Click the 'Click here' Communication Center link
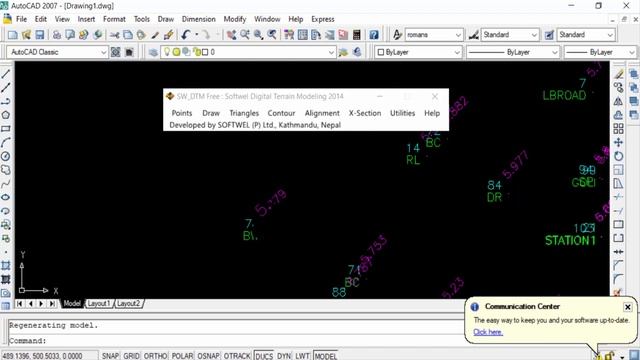Image resolution: width=640 pixels, height=360 pixels. pos(488,332)
